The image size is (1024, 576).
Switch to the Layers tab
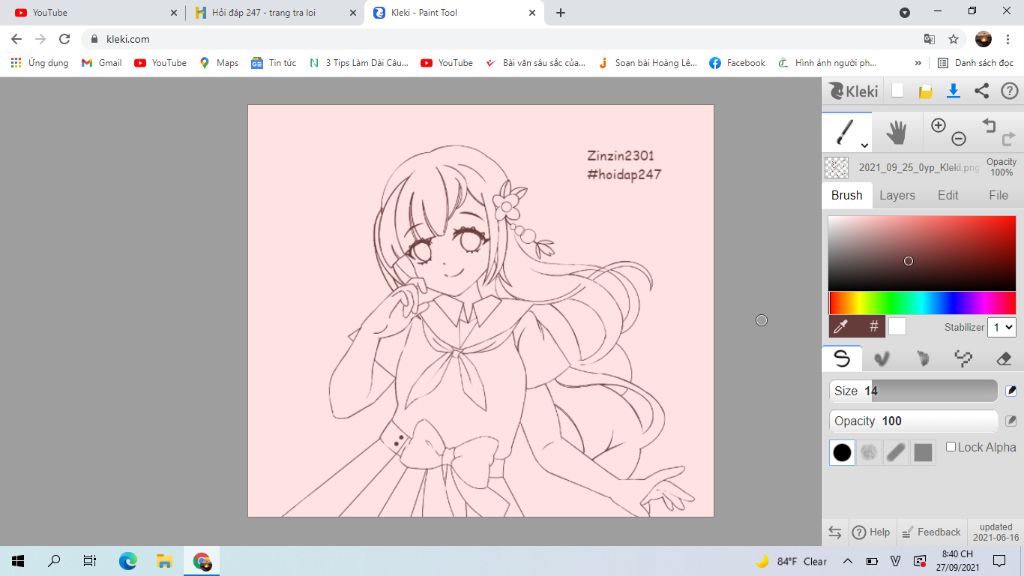[897, 195]
